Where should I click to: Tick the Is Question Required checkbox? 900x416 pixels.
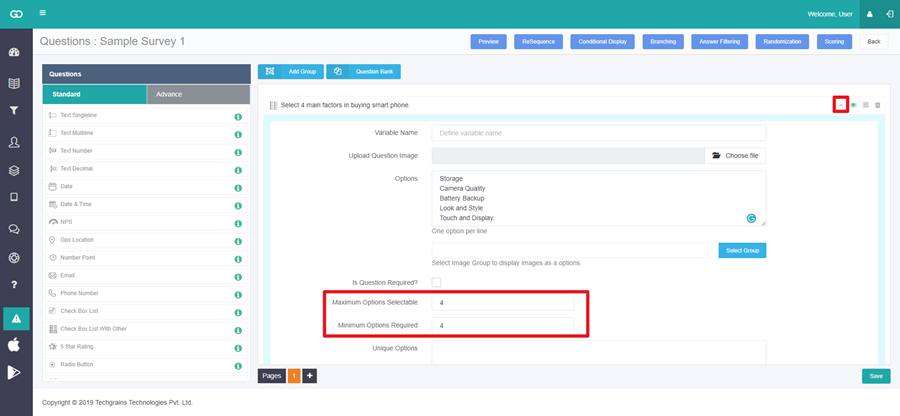point(436,282)
